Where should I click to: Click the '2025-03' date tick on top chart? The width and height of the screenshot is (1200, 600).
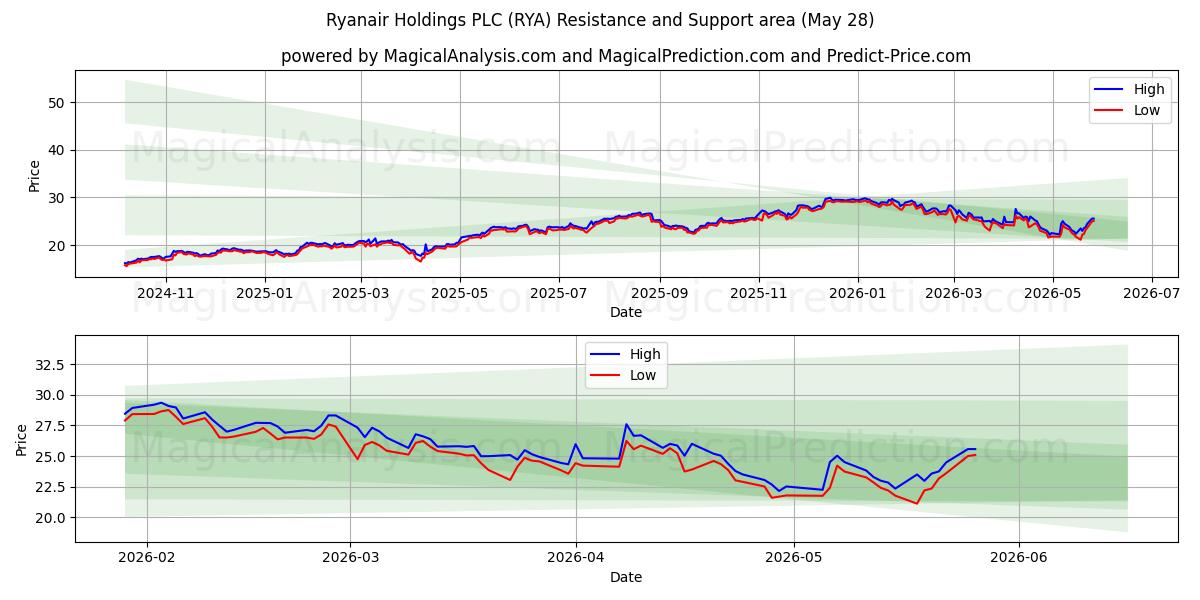coord(361,293)
